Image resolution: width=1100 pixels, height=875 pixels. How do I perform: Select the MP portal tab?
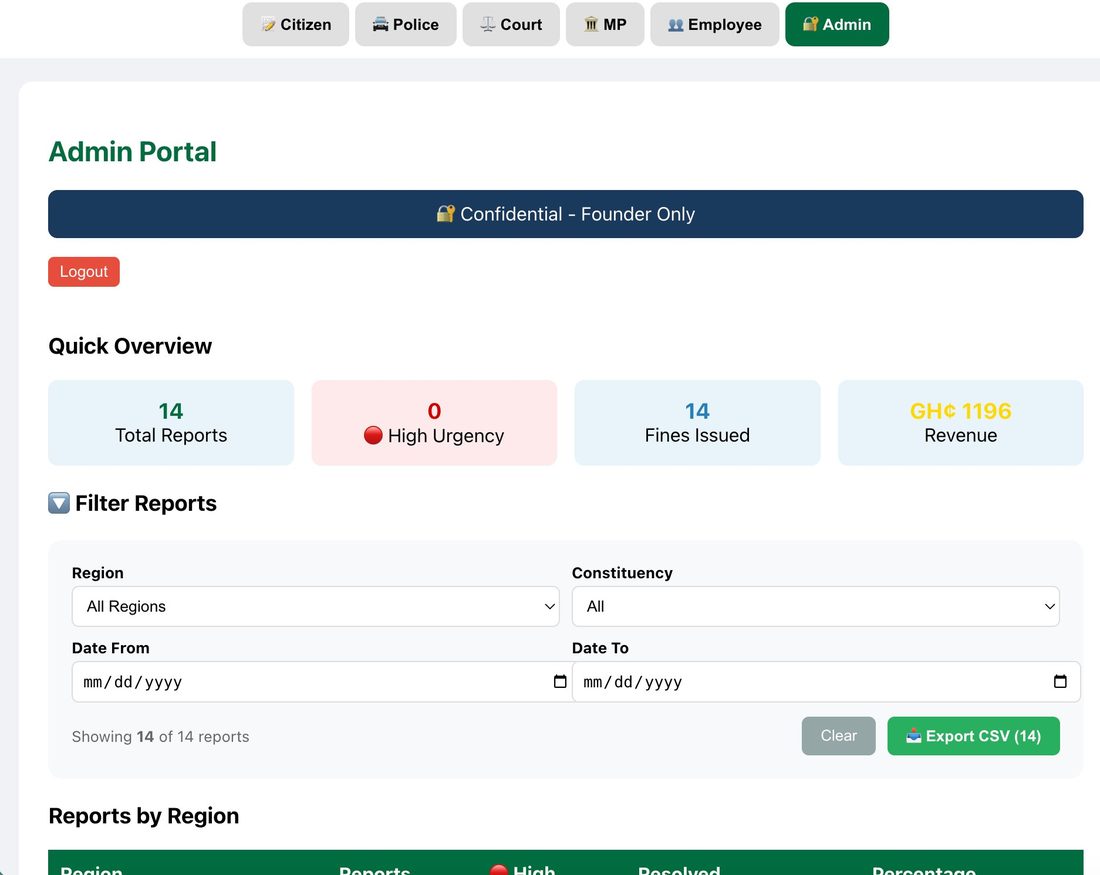pyautogui.click(x=605, y=25)
